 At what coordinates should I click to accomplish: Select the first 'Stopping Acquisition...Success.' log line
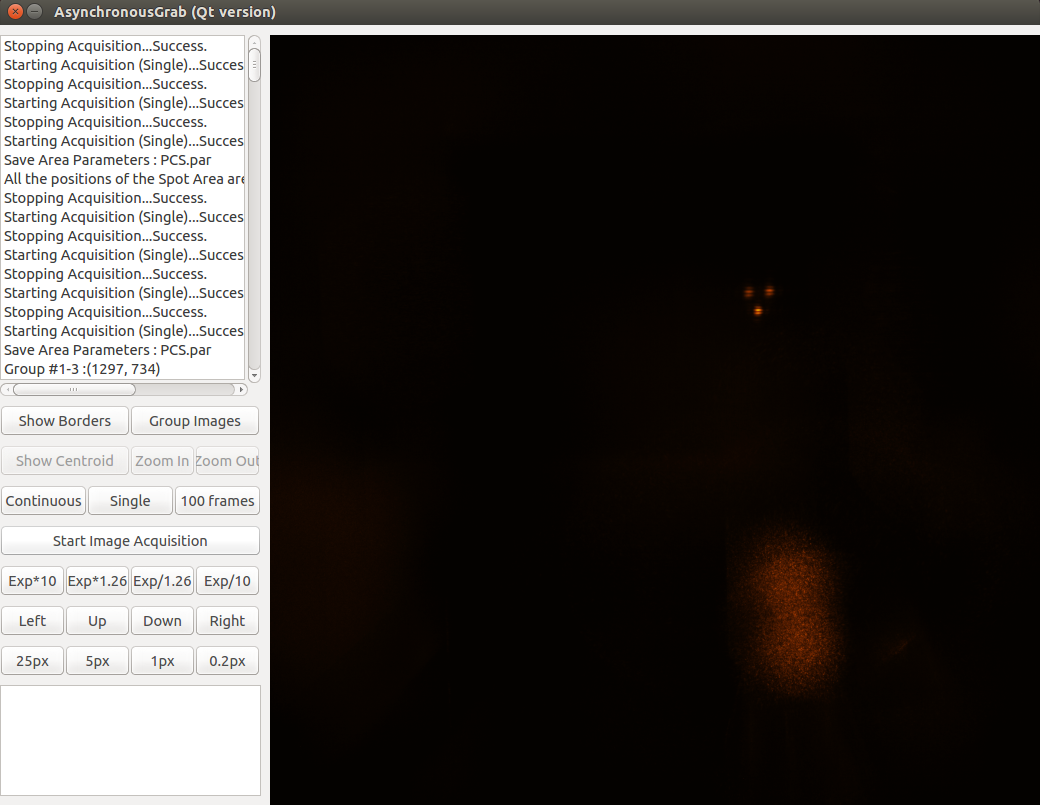(105, 46)
